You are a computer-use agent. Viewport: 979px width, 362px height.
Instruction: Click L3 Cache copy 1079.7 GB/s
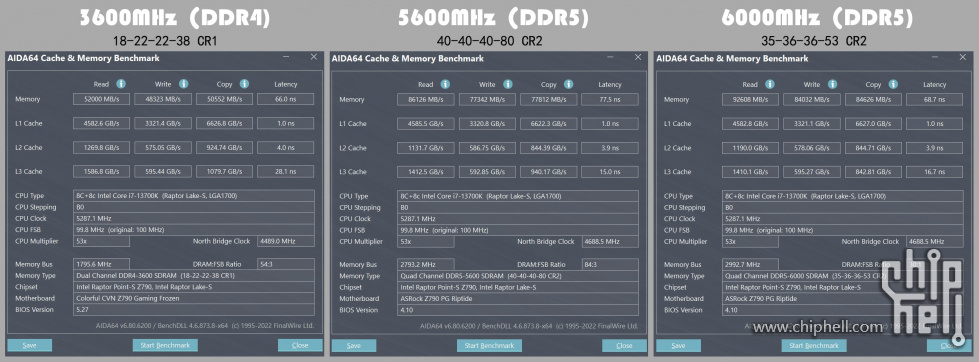point(224,172)
